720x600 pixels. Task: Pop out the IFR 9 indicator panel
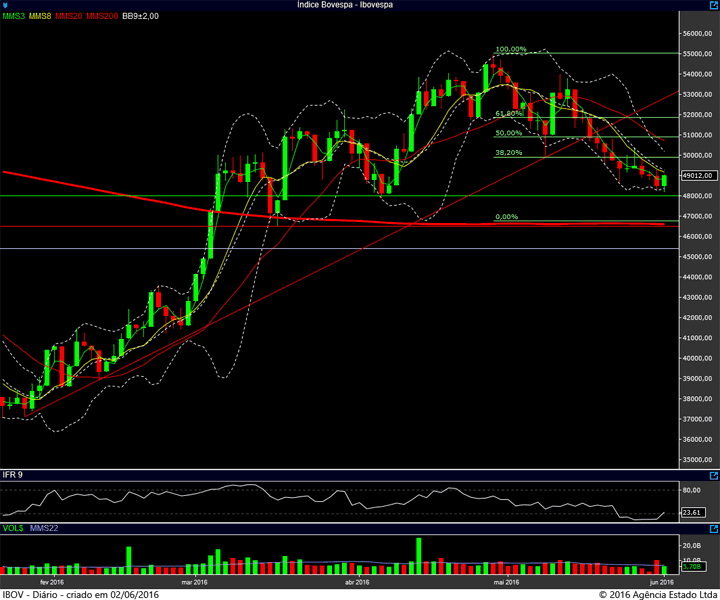(x=714, y=476)
